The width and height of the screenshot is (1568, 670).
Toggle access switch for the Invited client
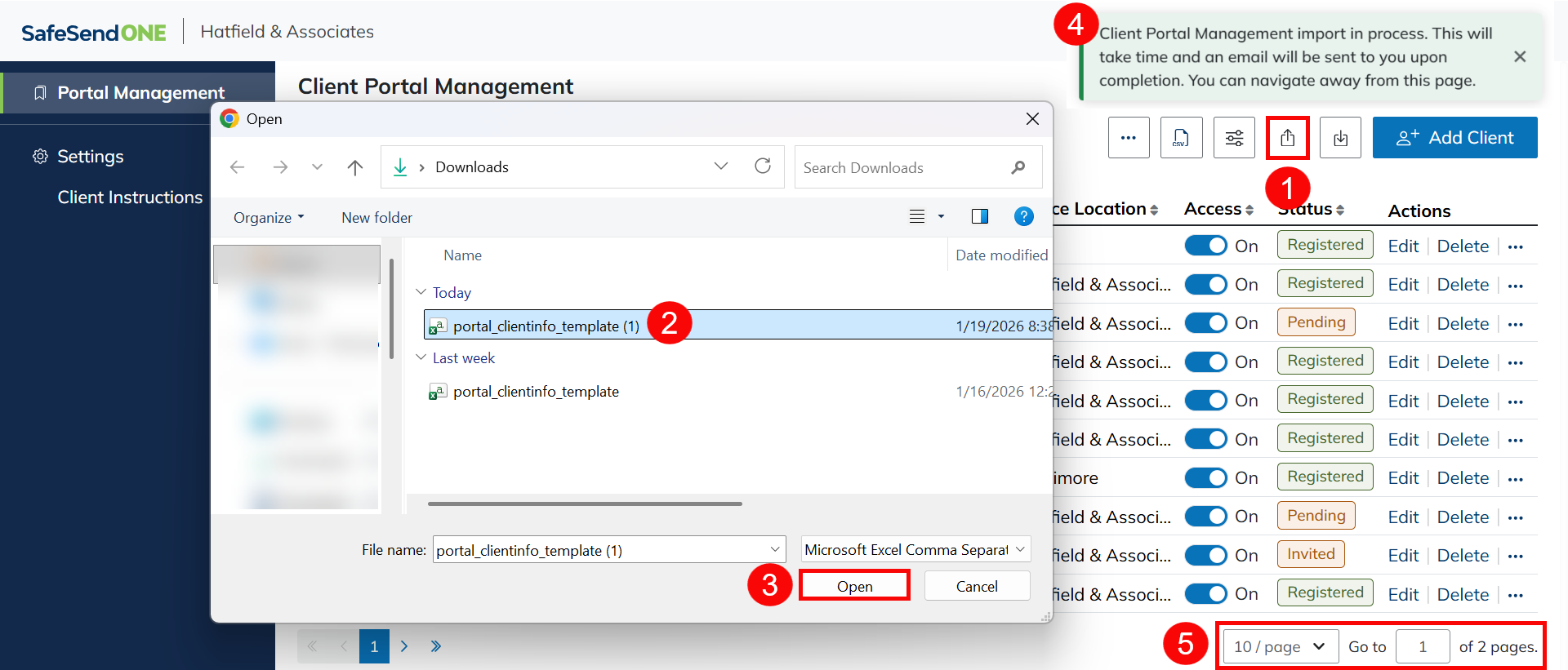[1205, 556]
